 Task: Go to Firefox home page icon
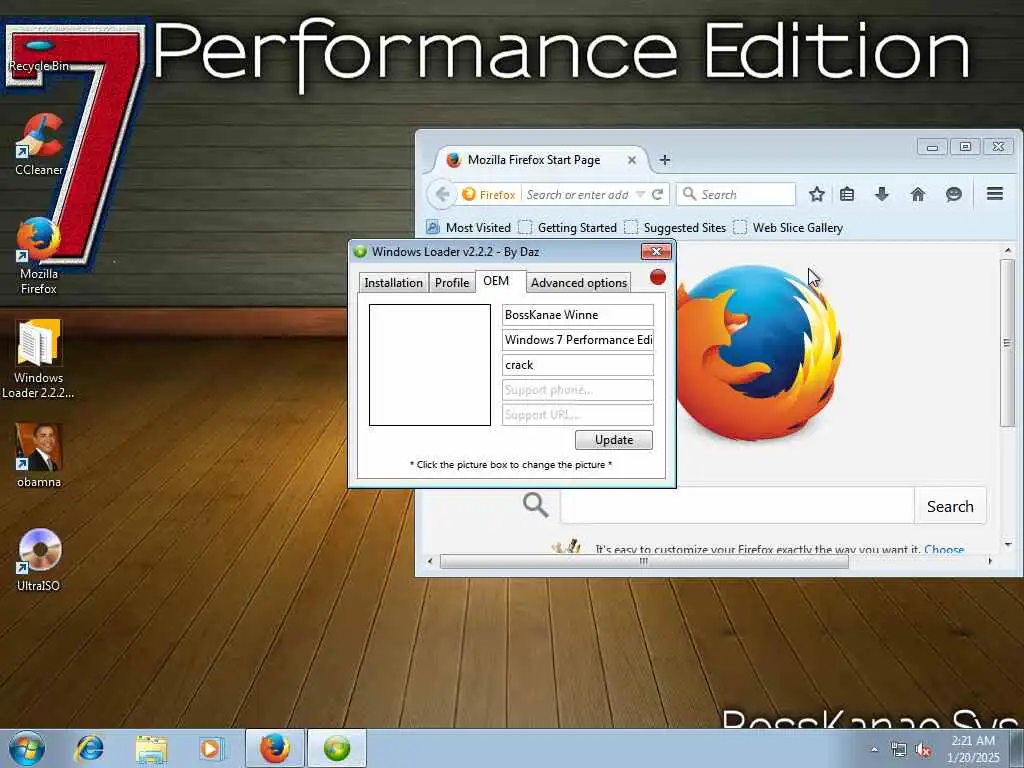coord(918,194)
